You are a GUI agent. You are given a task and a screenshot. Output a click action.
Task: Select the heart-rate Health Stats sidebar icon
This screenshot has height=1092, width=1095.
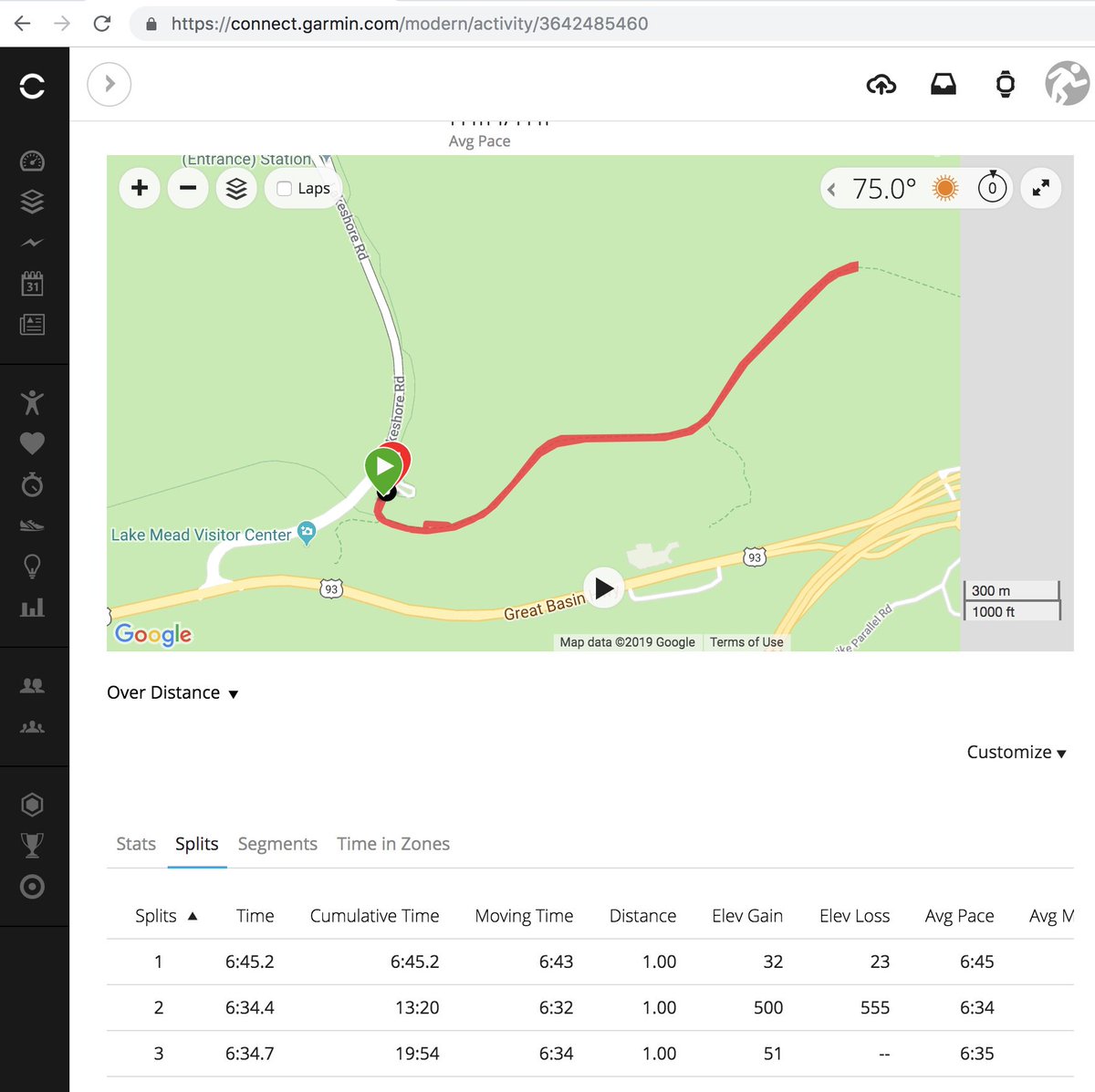click(x=33, y=443)
